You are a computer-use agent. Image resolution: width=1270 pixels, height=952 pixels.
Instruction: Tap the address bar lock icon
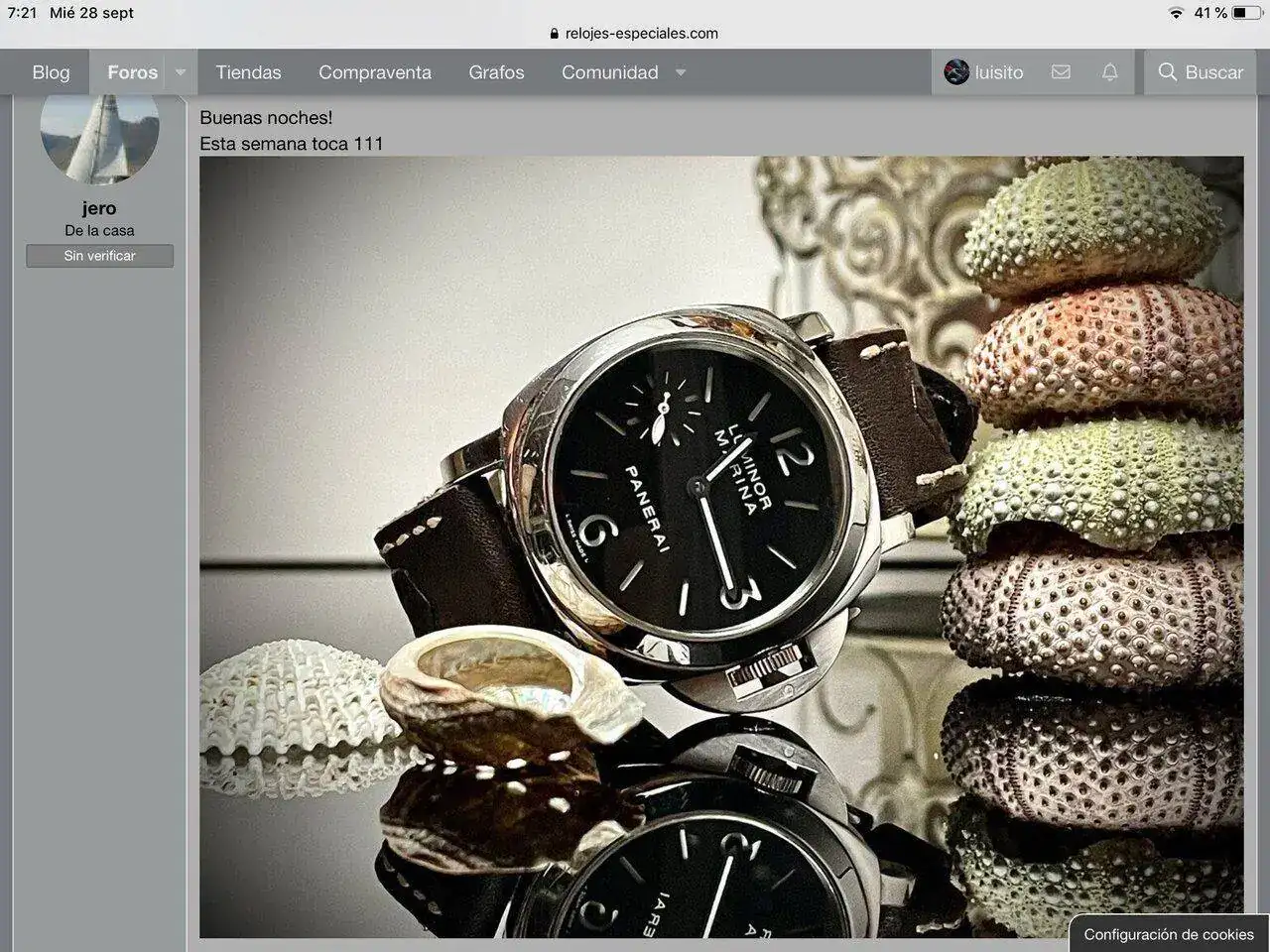[x=555, y=33]
